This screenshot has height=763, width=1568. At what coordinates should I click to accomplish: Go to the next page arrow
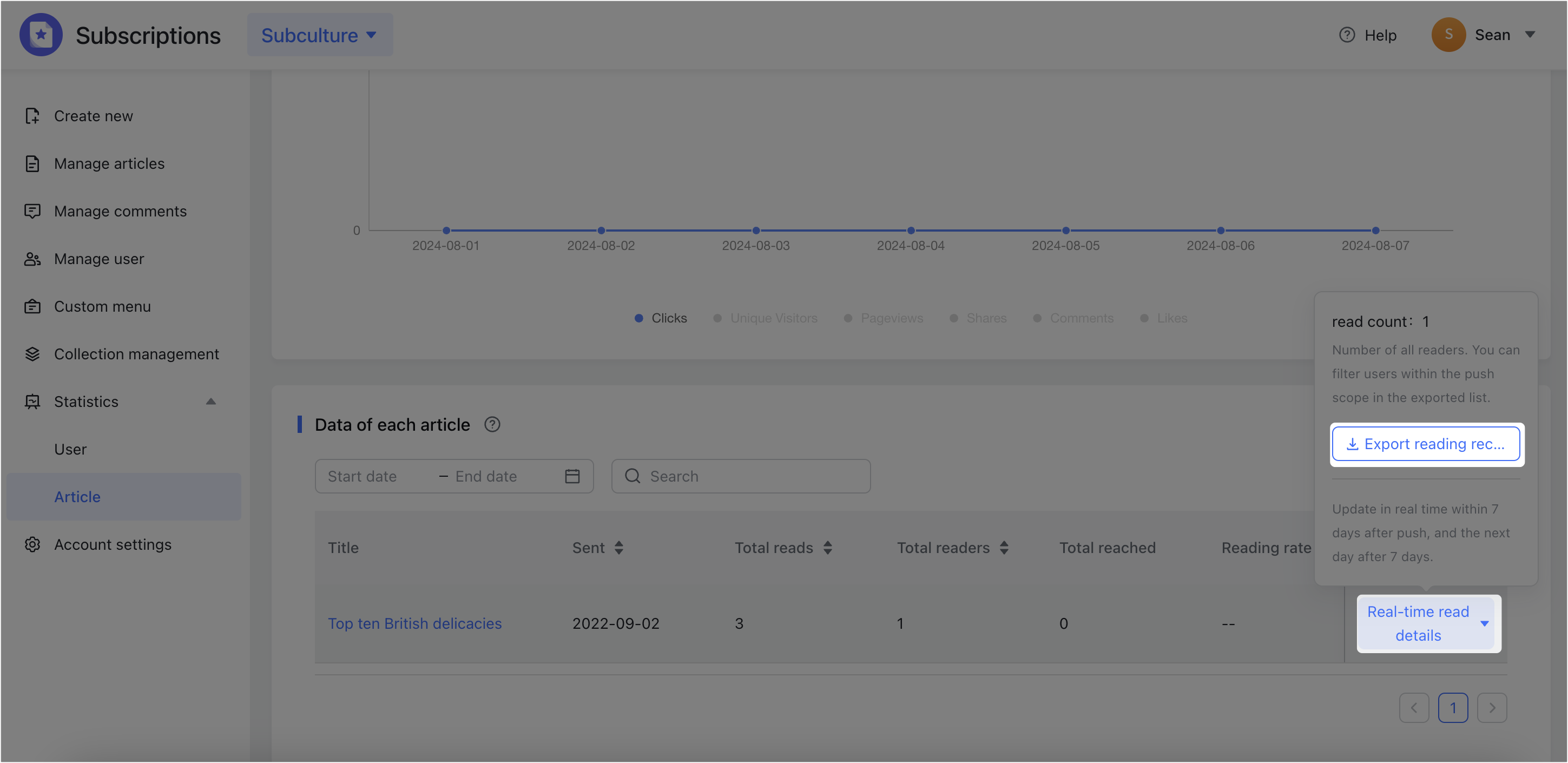point(1491,708)
